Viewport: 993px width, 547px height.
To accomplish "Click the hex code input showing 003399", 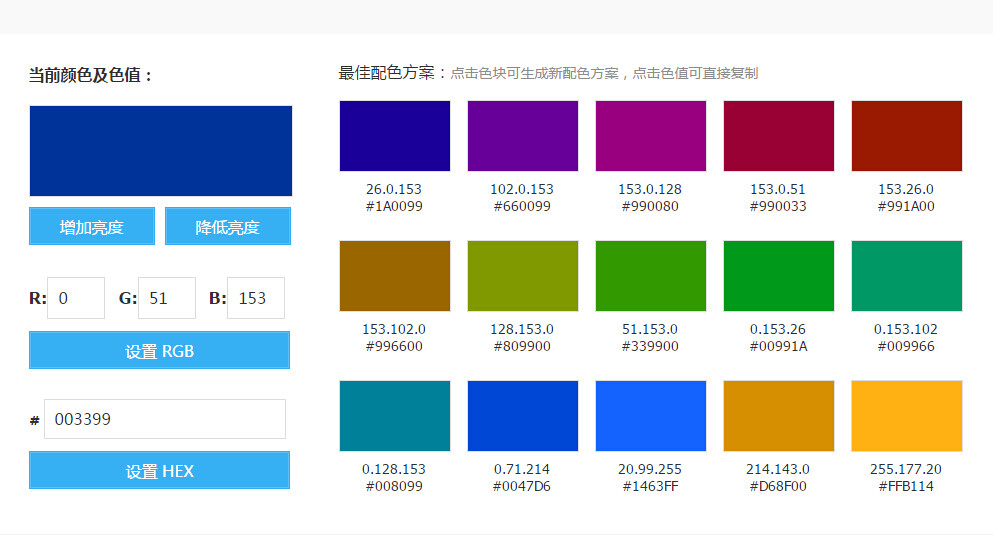I will 165,419.
